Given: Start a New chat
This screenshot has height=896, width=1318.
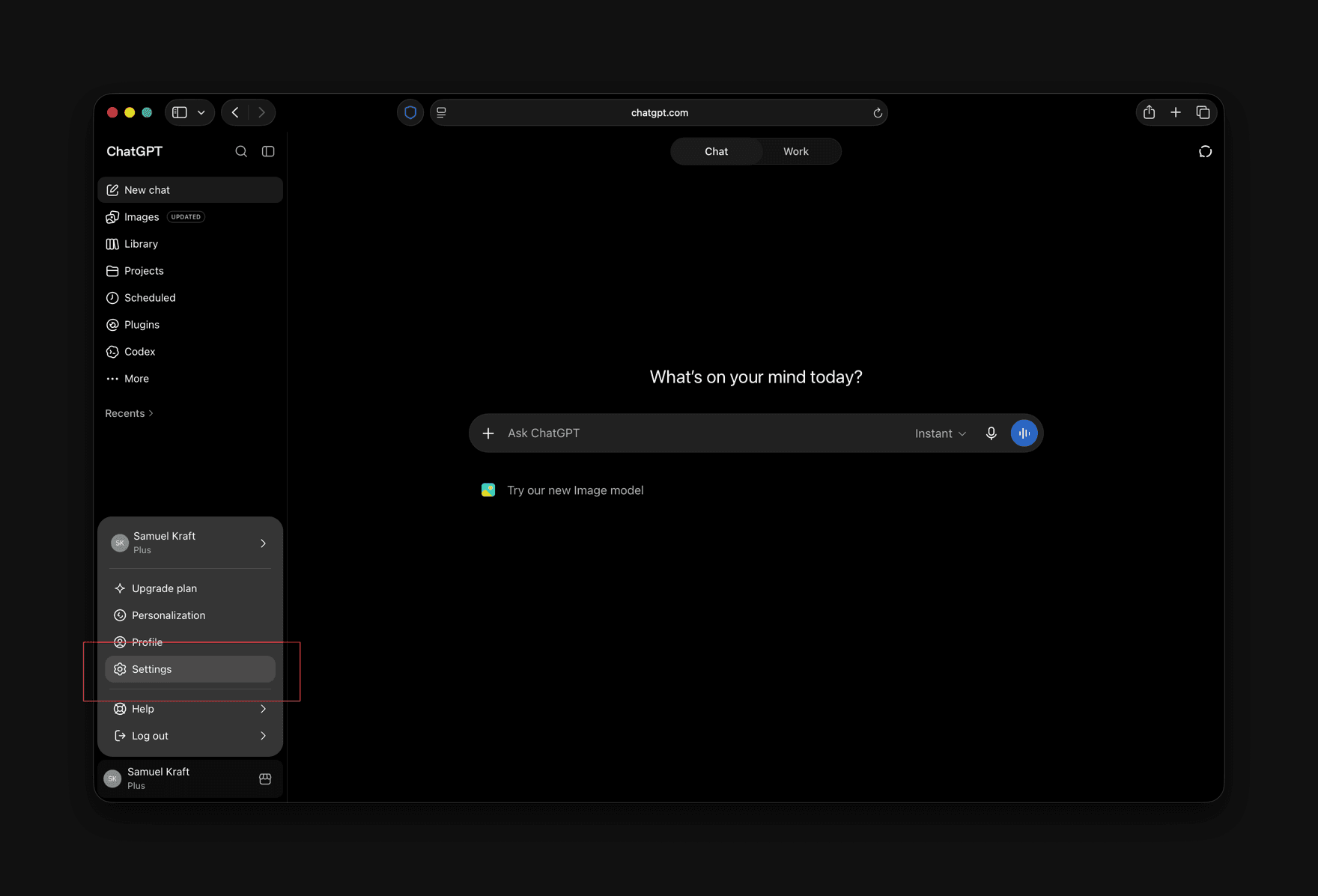Looking at the screenshot, I should 190,190.
